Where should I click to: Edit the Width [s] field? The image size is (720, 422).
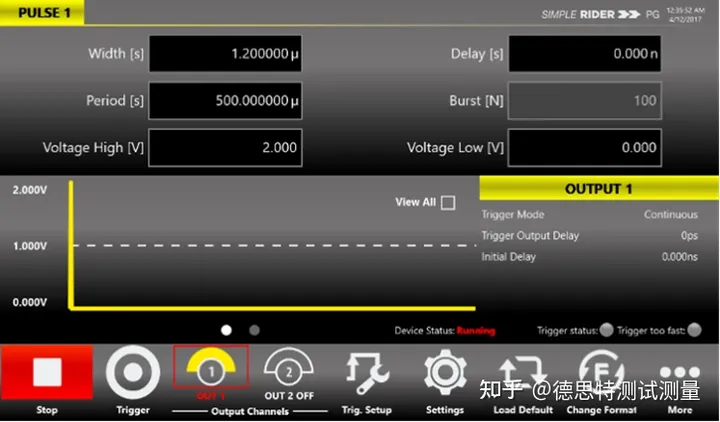coord(225,54)
